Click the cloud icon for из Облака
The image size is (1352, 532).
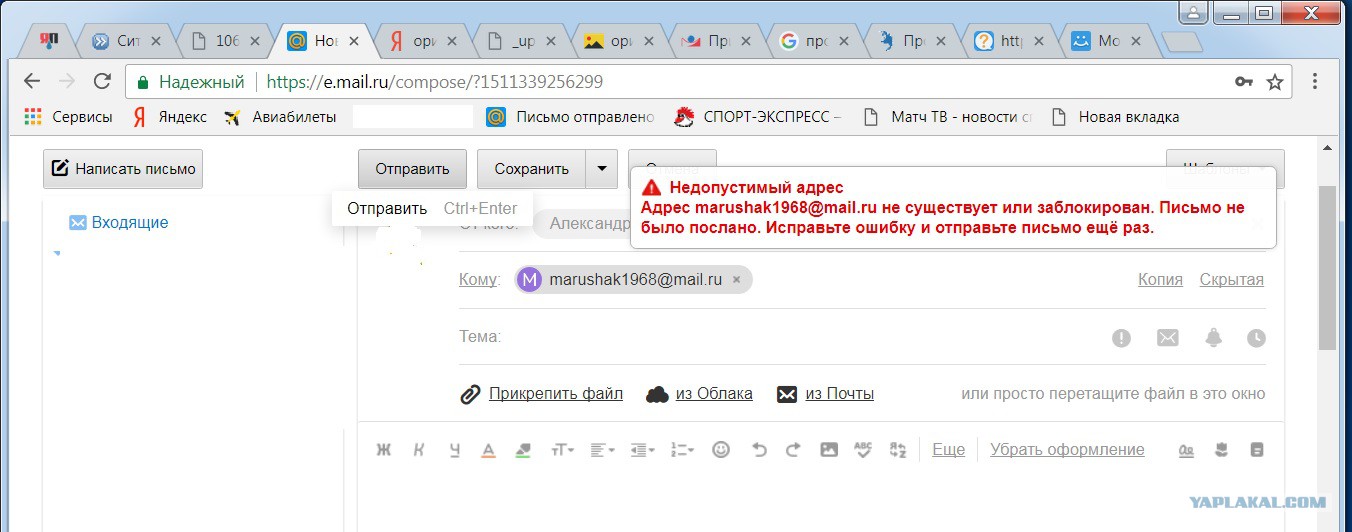(657, 394)
